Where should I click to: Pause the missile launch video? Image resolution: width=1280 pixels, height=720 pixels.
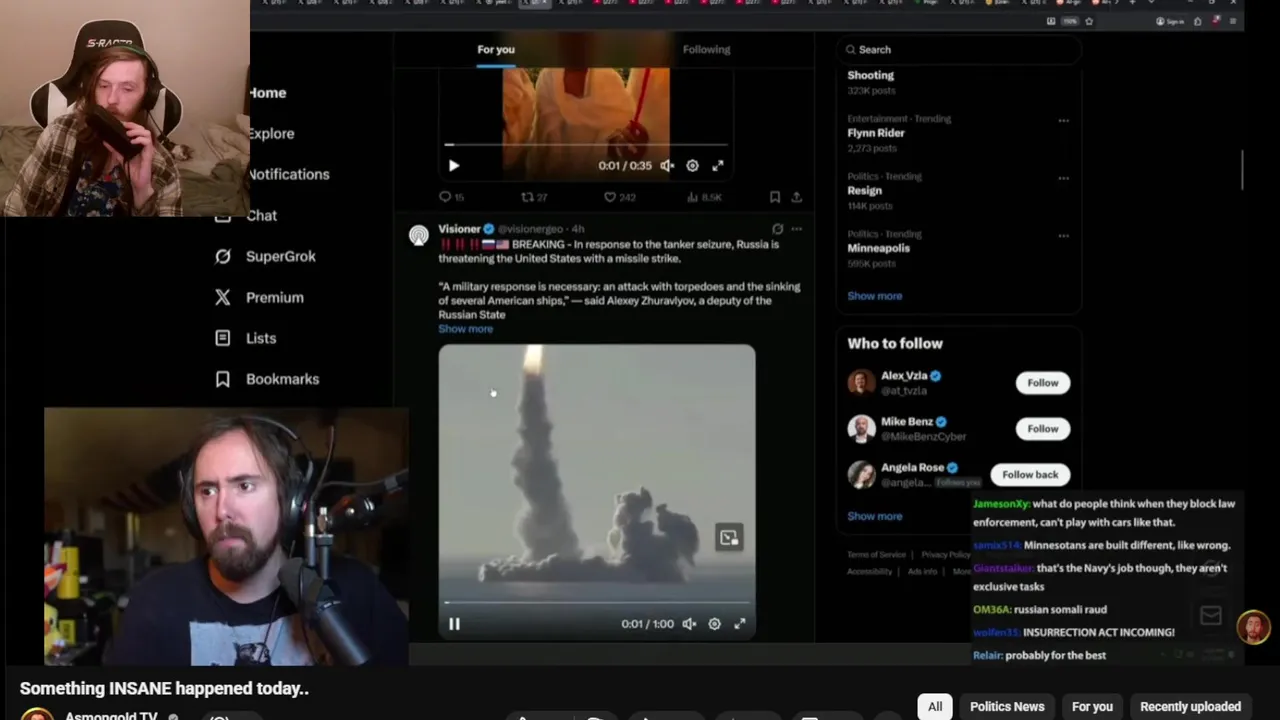(454, 624)
